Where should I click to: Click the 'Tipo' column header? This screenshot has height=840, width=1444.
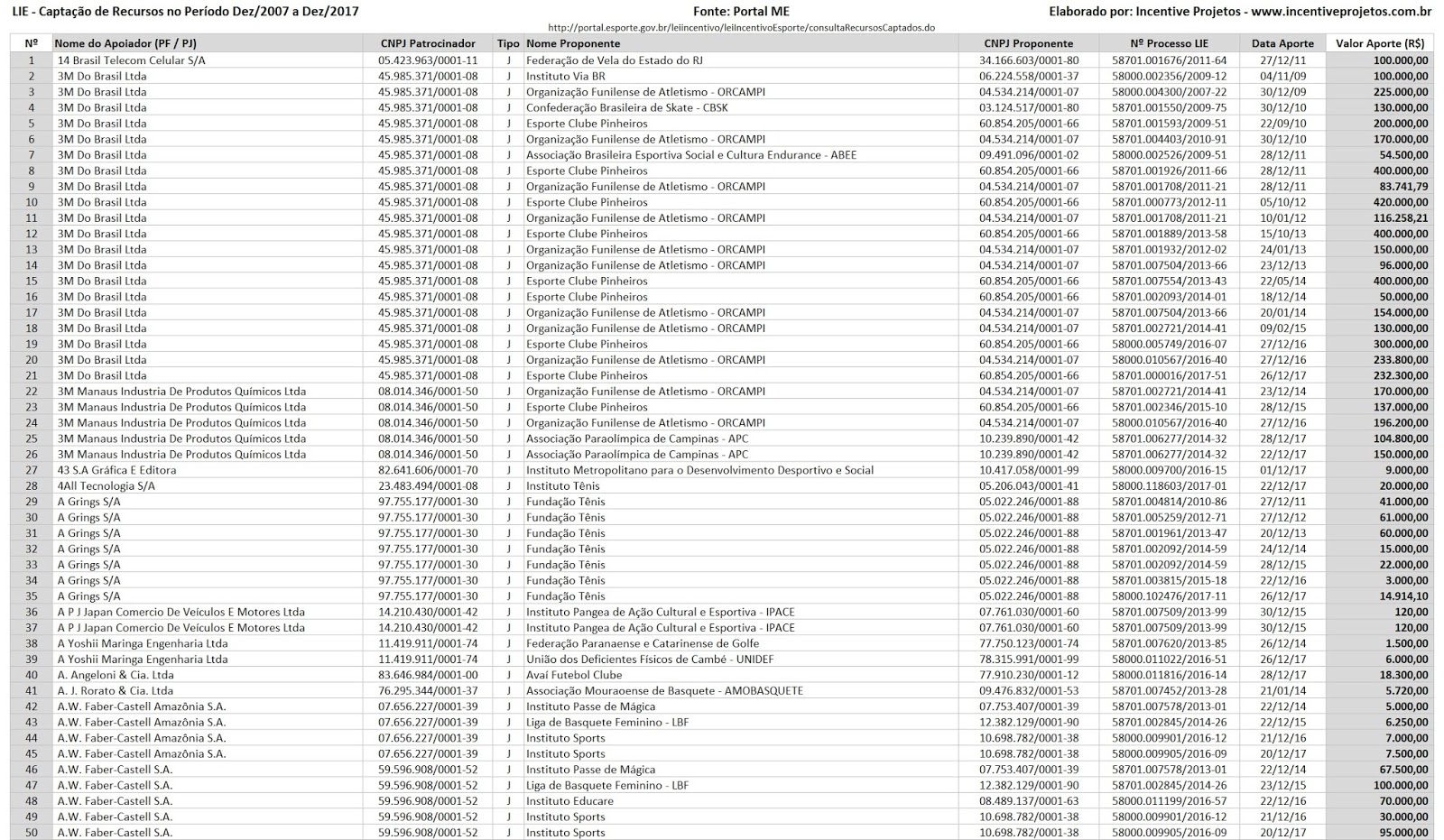(x=508, y=43)
